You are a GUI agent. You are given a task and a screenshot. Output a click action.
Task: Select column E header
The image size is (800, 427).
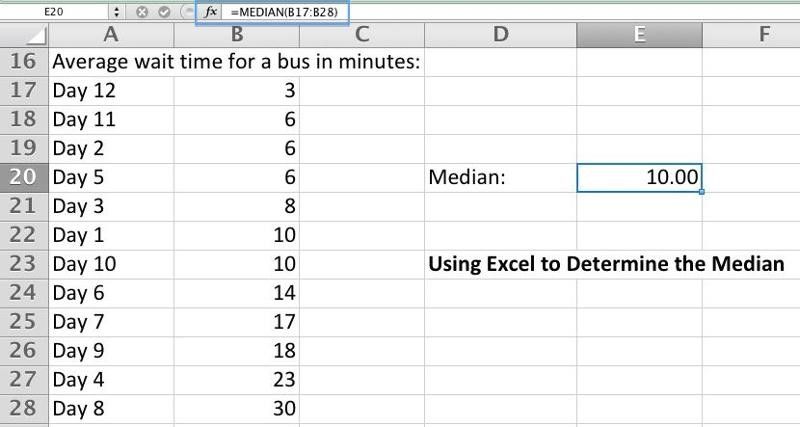click(x=639, y=35)
